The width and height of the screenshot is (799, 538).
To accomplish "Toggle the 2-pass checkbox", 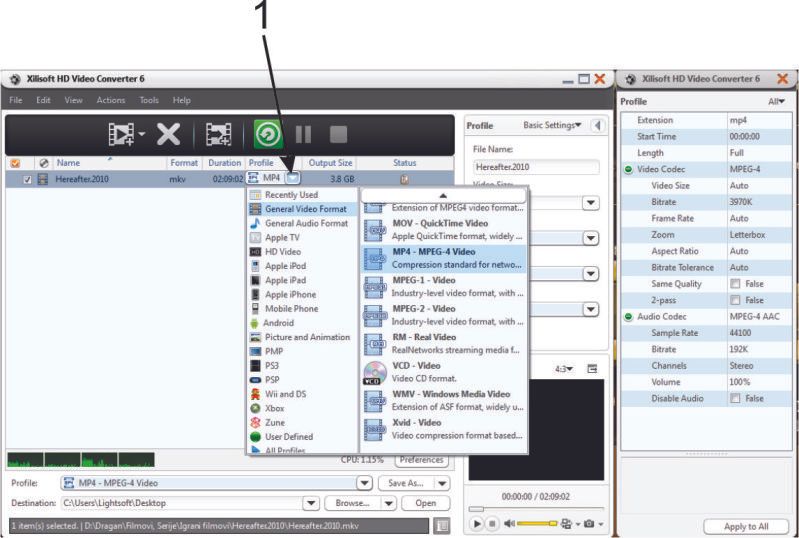I will [735, 300].
